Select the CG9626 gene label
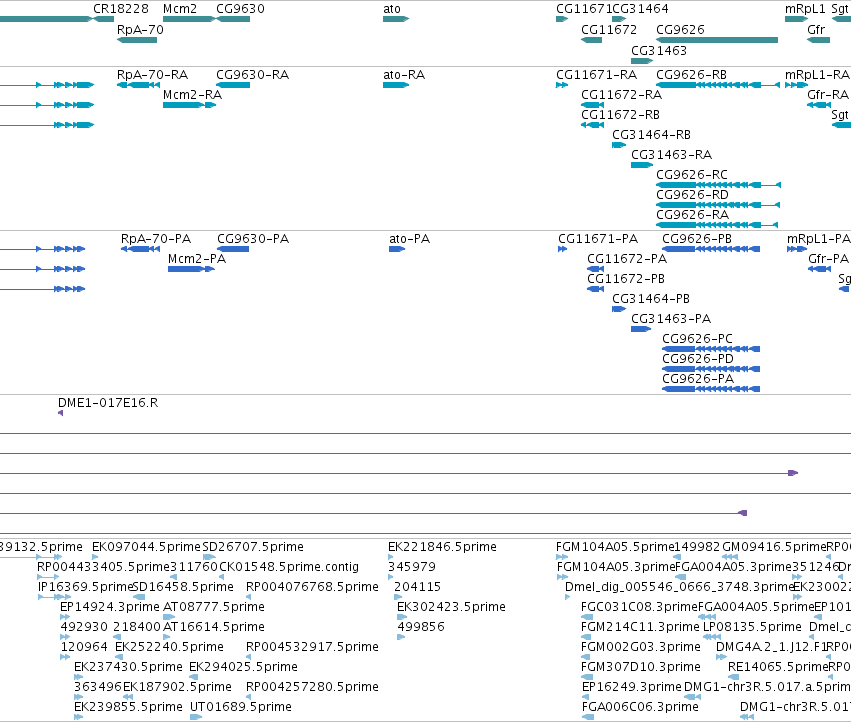 coord(680,29)
